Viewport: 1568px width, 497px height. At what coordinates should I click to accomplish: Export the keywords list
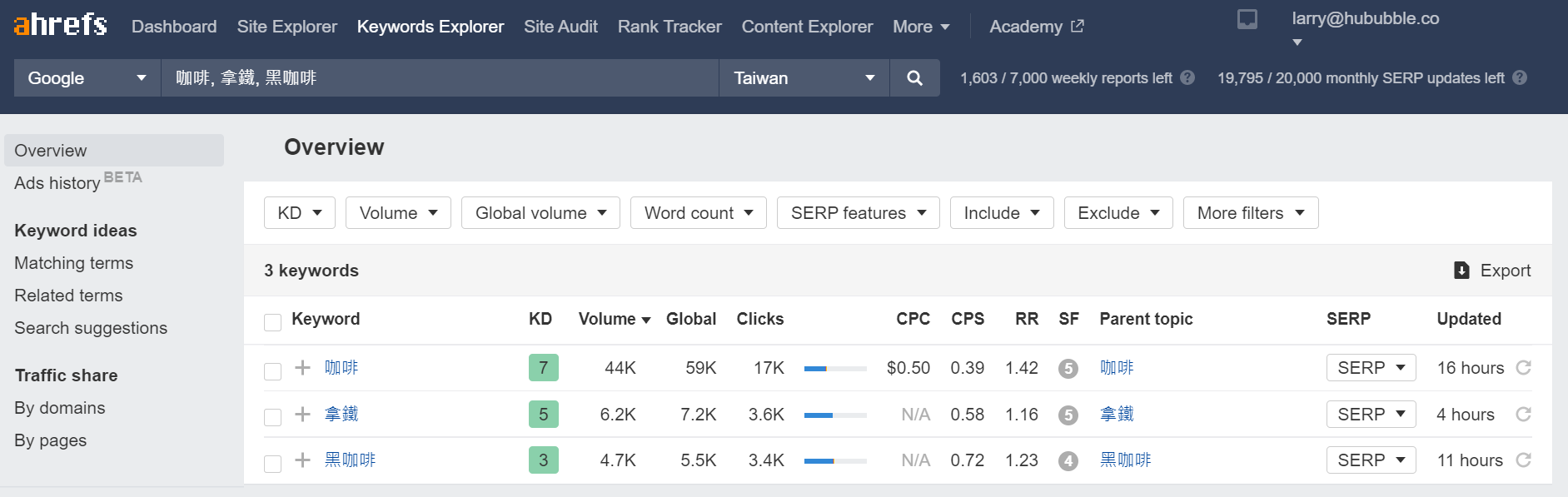pyautogui.click(x=1492, y=271)
